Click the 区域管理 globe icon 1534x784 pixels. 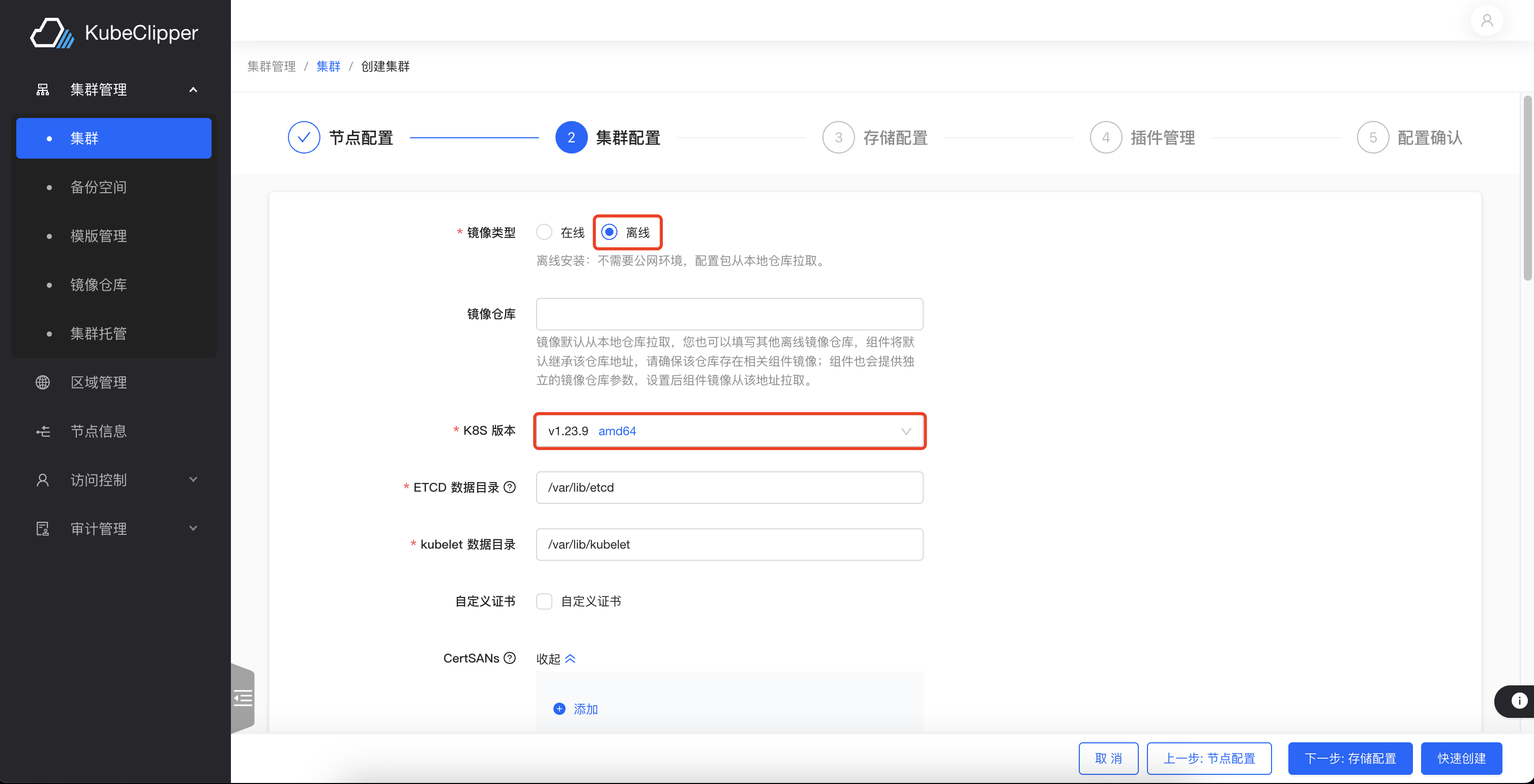click(43, 382)
